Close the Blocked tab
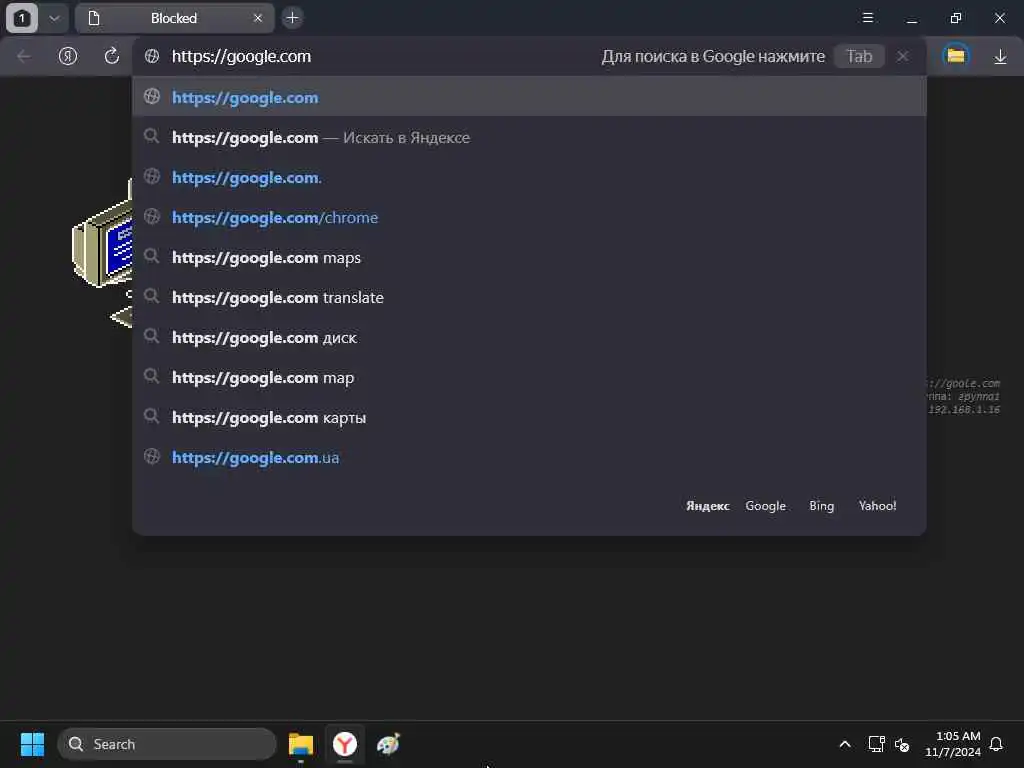This screenshot has width=1024, height=768. click(x=258, y=18)
